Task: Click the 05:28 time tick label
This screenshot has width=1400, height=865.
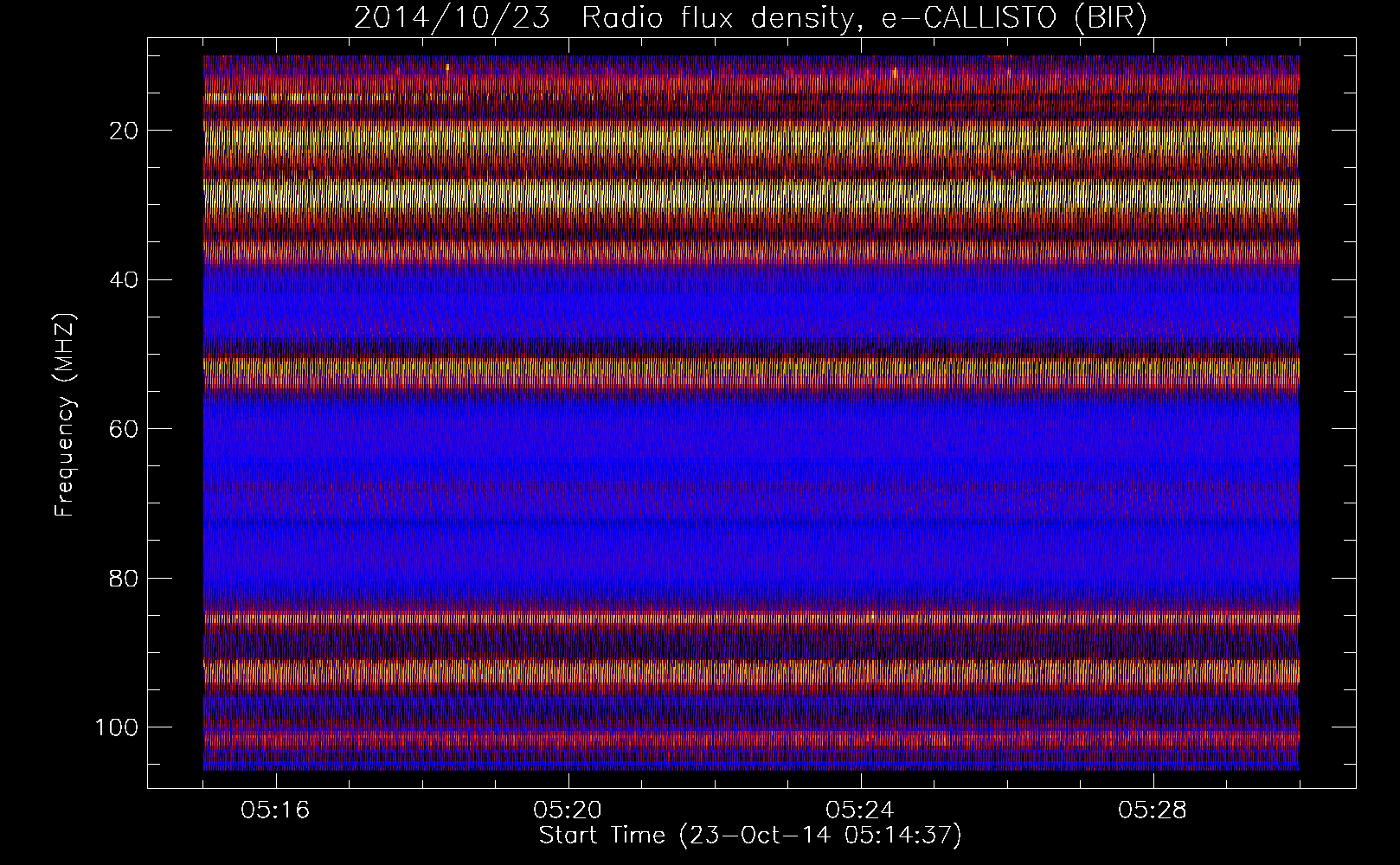Action: tap(1153, 811)
